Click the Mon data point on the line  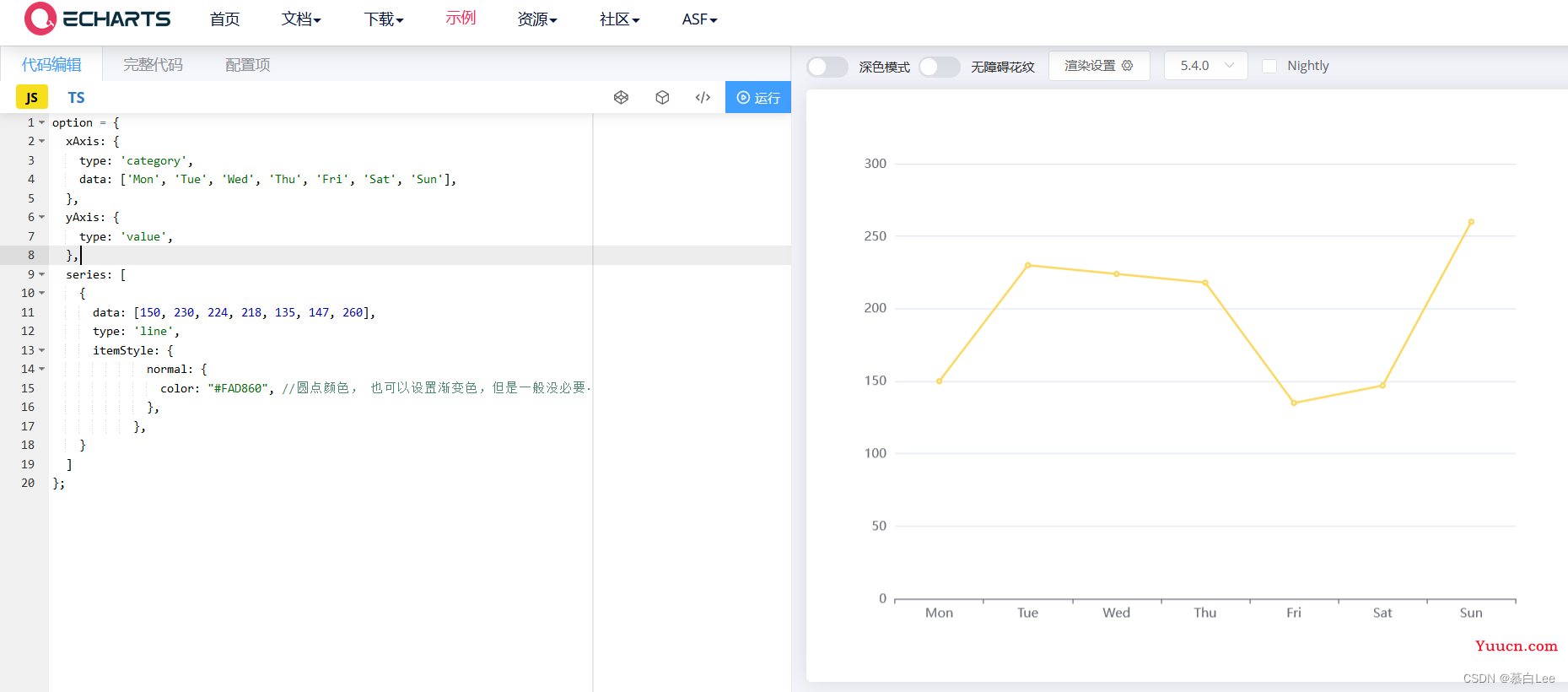coord(939,381)
